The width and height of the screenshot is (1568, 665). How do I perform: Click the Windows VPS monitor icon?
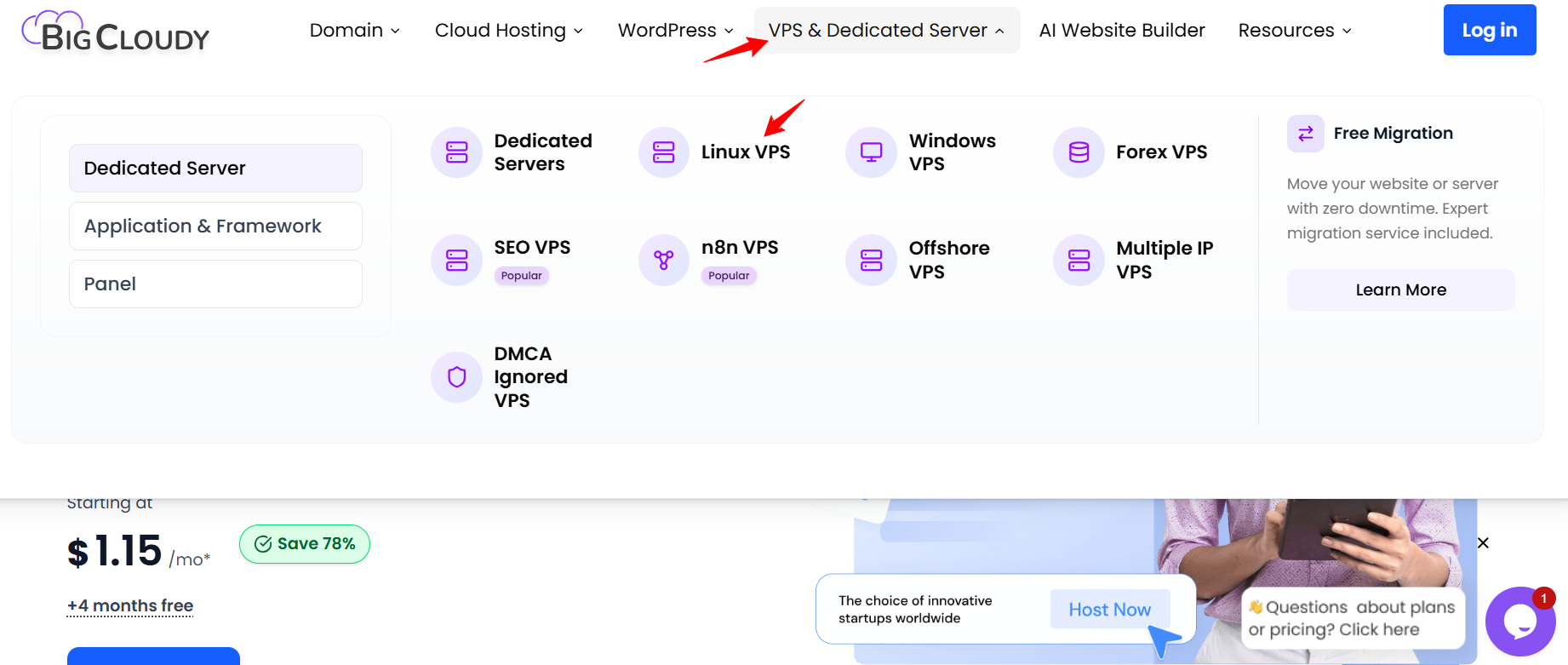coord(872,152)
